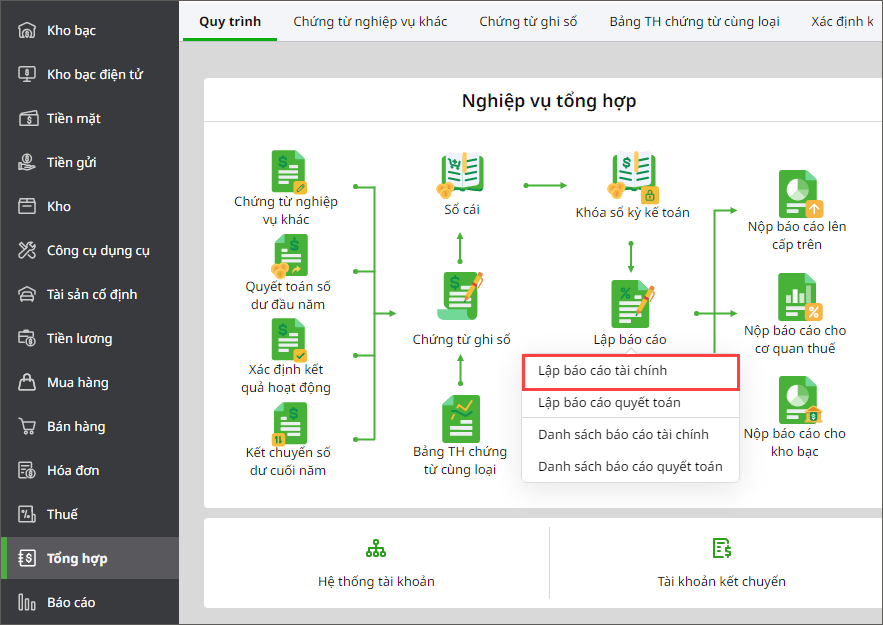The width and height of the screenshot is (883, 625).
Task: Click the Tiền gửi deposit icon
Action: 26,162
